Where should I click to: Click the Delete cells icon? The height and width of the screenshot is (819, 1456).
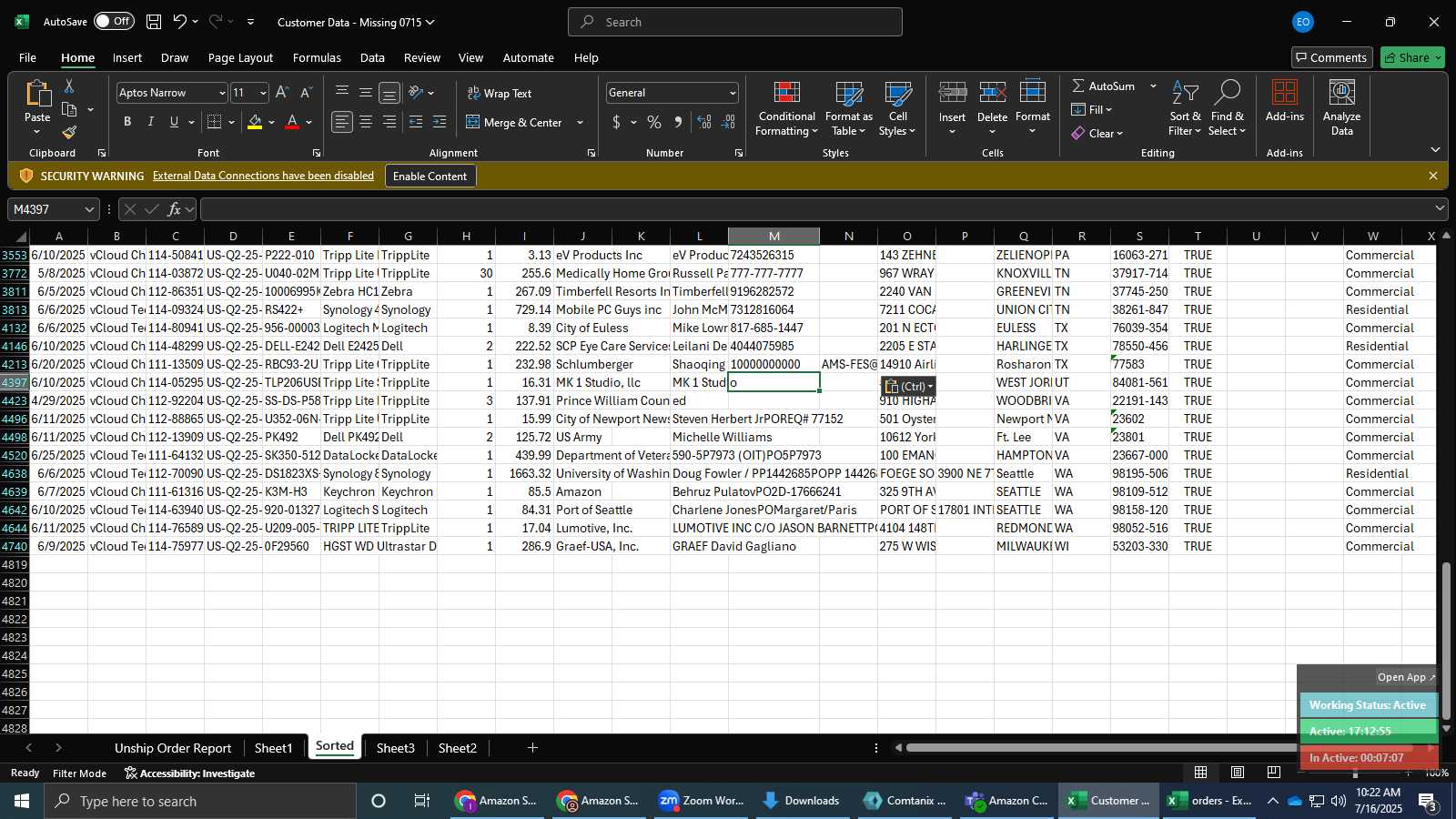(992, 93)
